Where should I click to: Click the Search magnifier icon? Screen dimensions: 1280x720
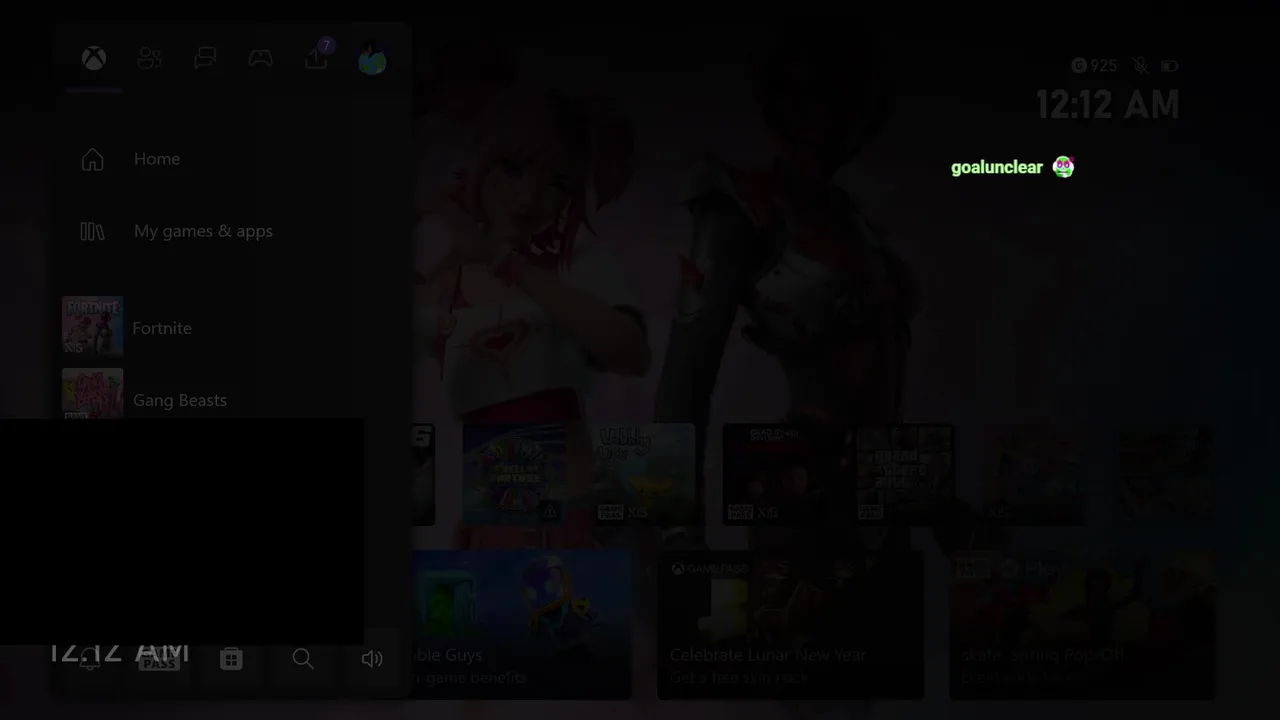point(303,659)
